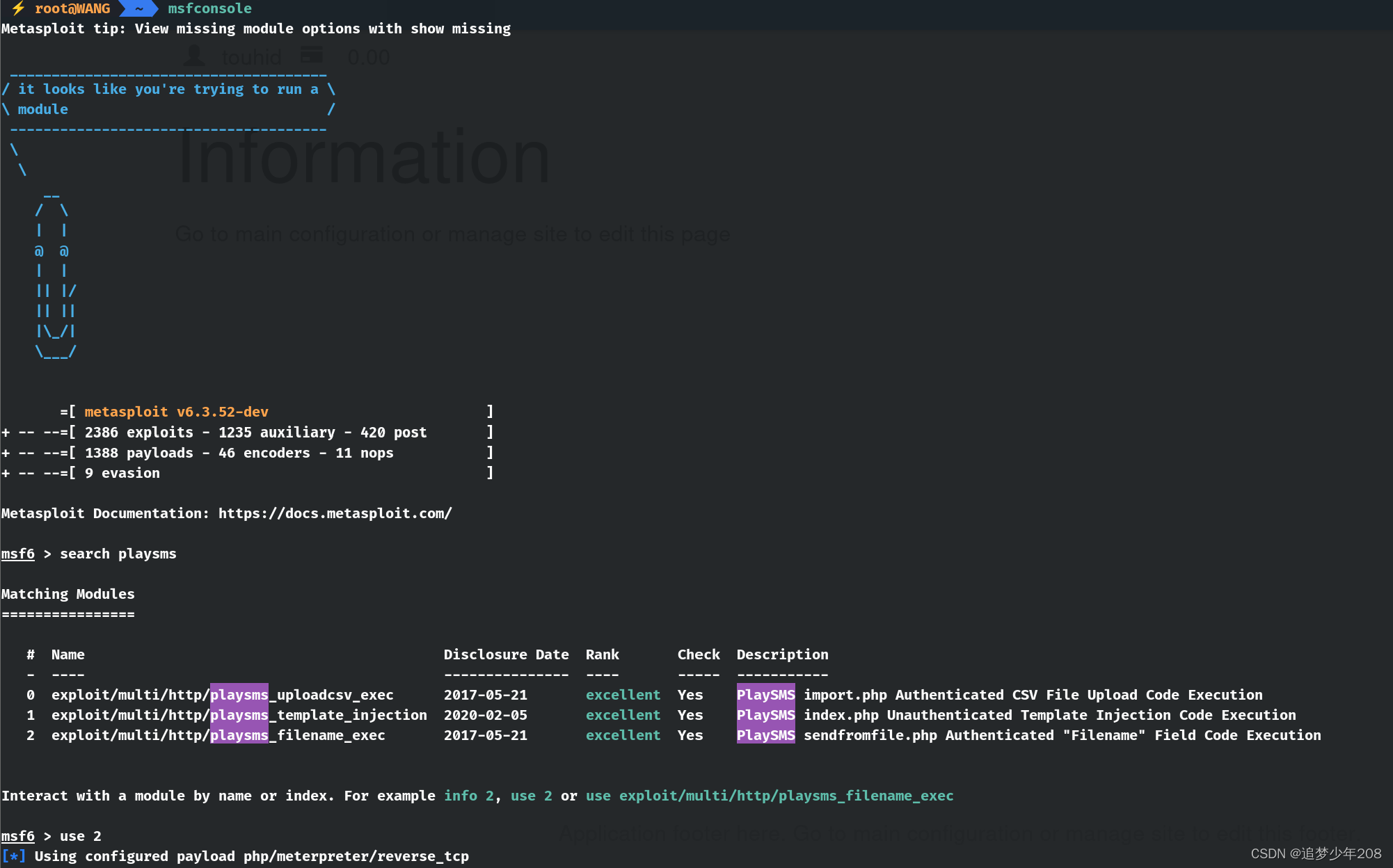Click the playsms_template_injection module name
The height and width of the screenshot is (868, 1393).
click(x=239, y=715)
